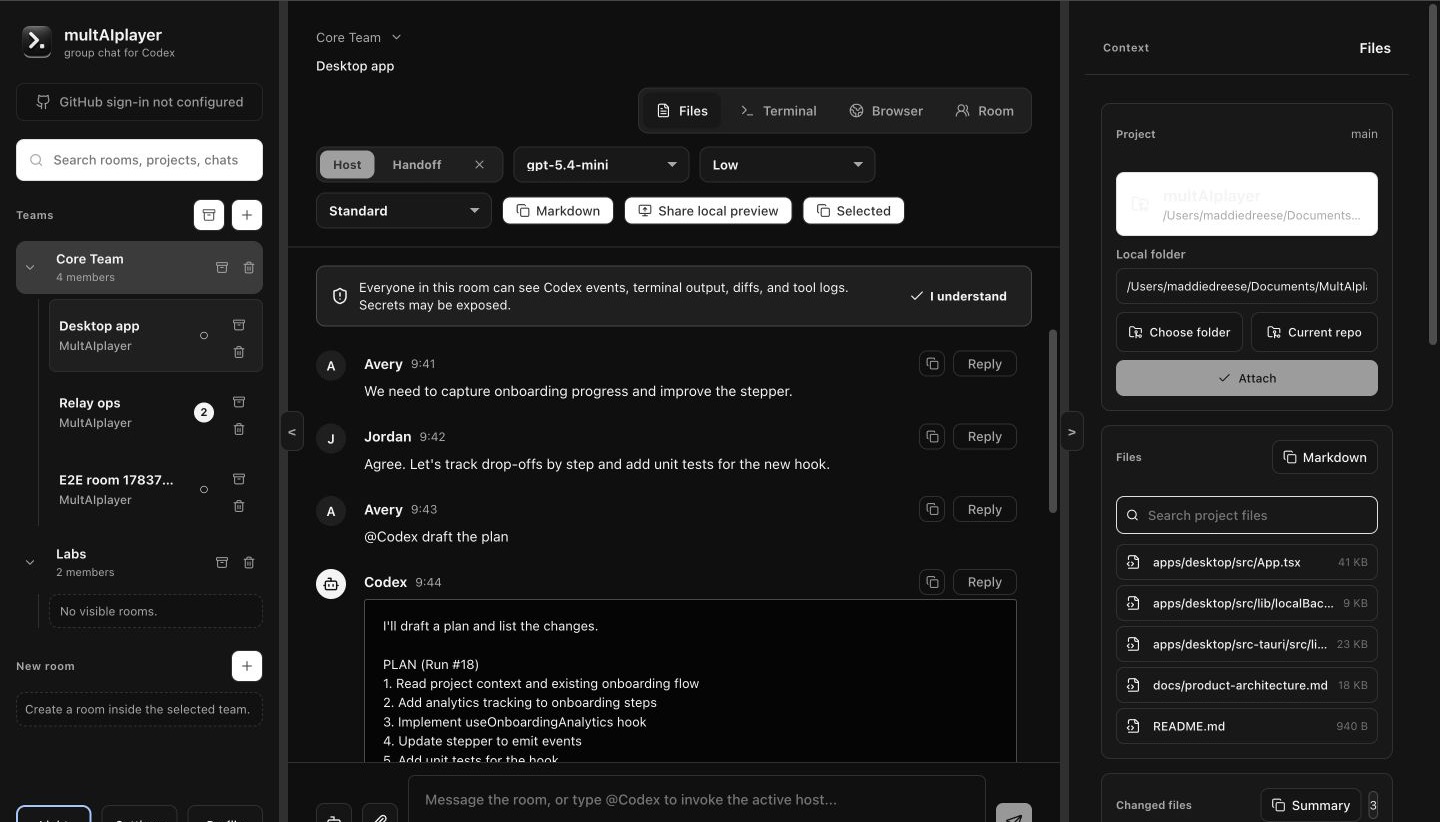Delete the E2E room
Viewport: 1440px width, 822px height.
(239, 505)
